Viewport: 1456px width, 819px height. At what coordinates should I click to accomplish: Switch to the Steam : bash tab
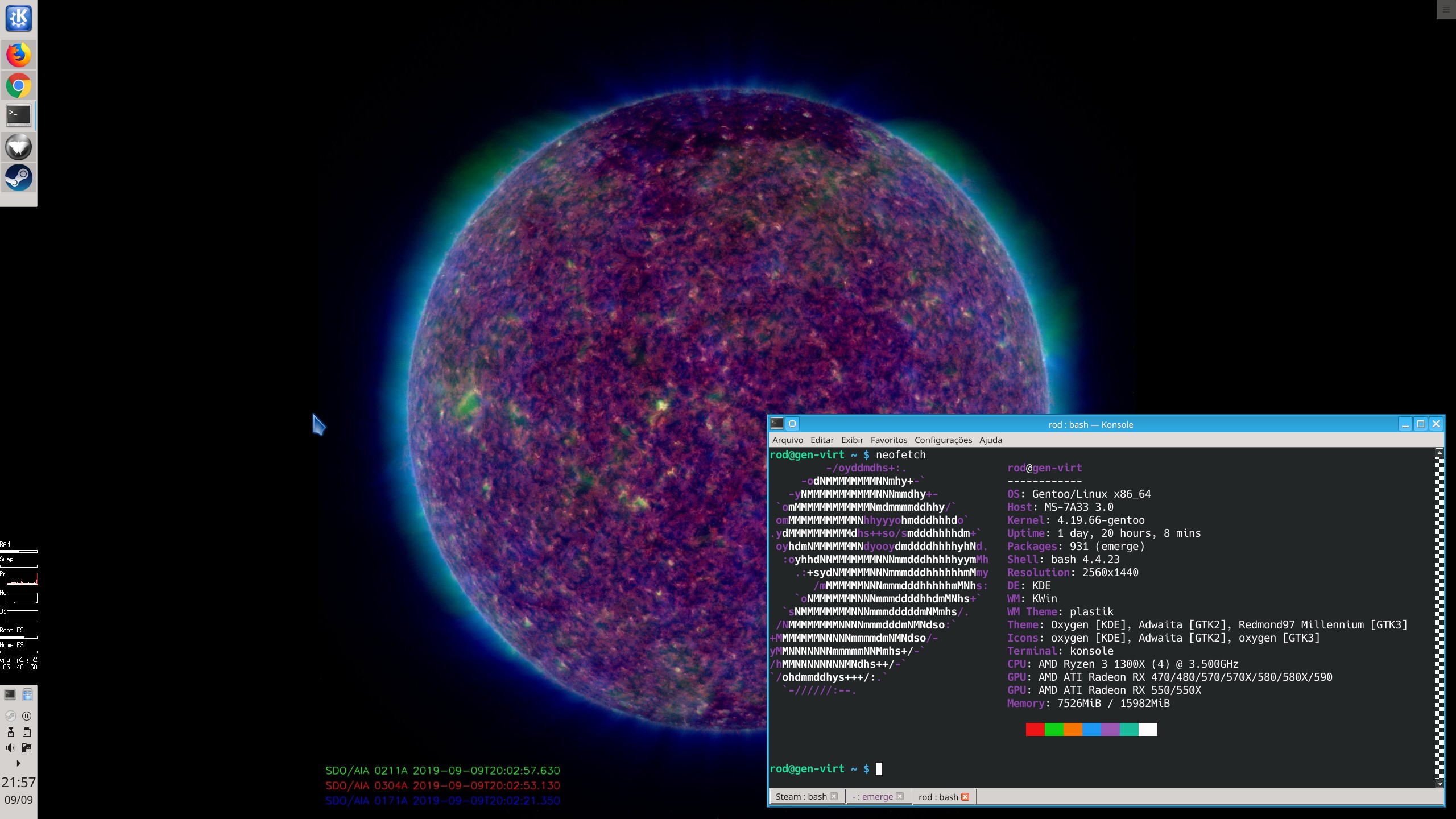pos(801,797)
